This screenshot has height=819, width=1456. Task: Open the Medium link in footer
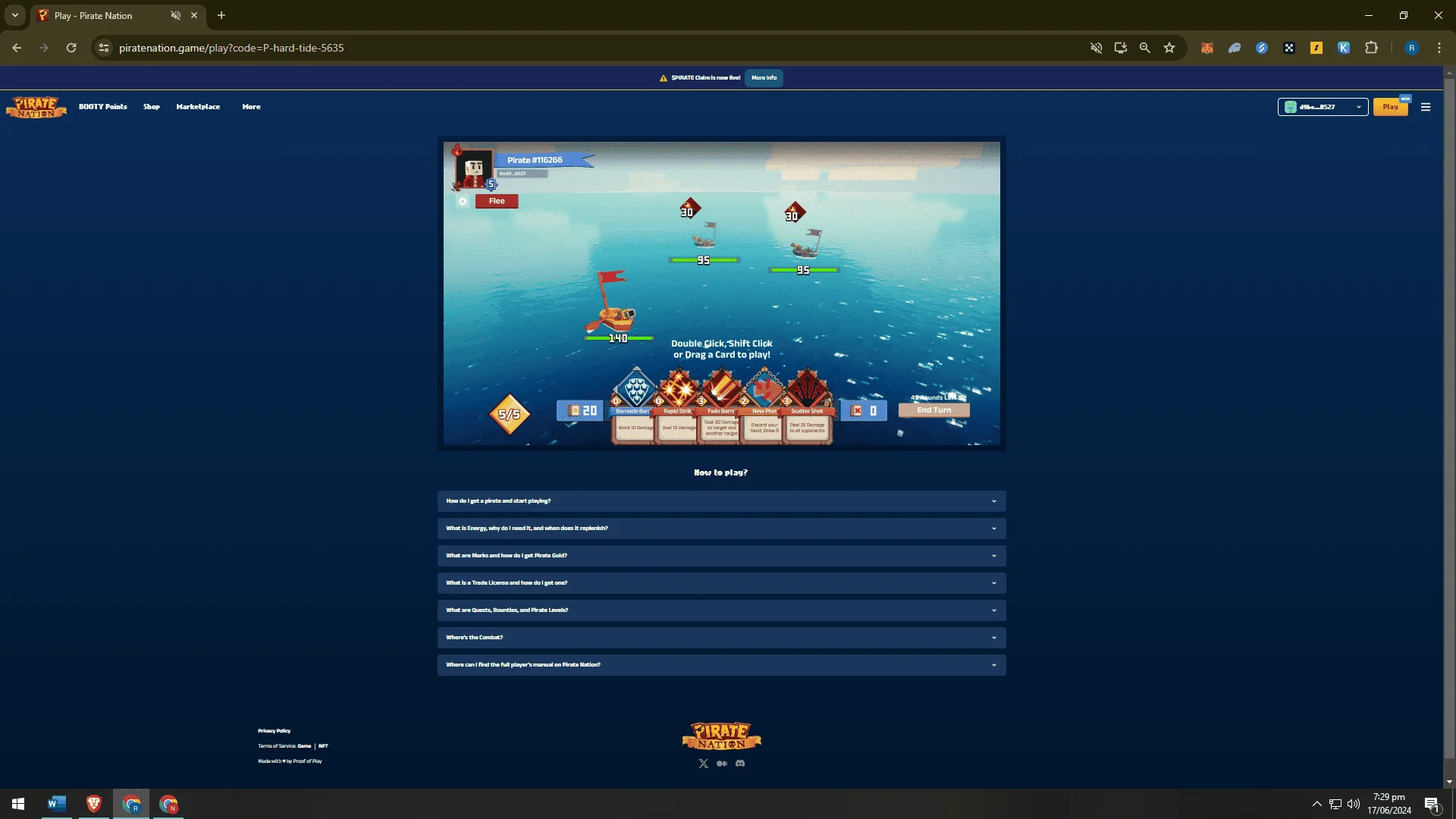coord(722,764)
